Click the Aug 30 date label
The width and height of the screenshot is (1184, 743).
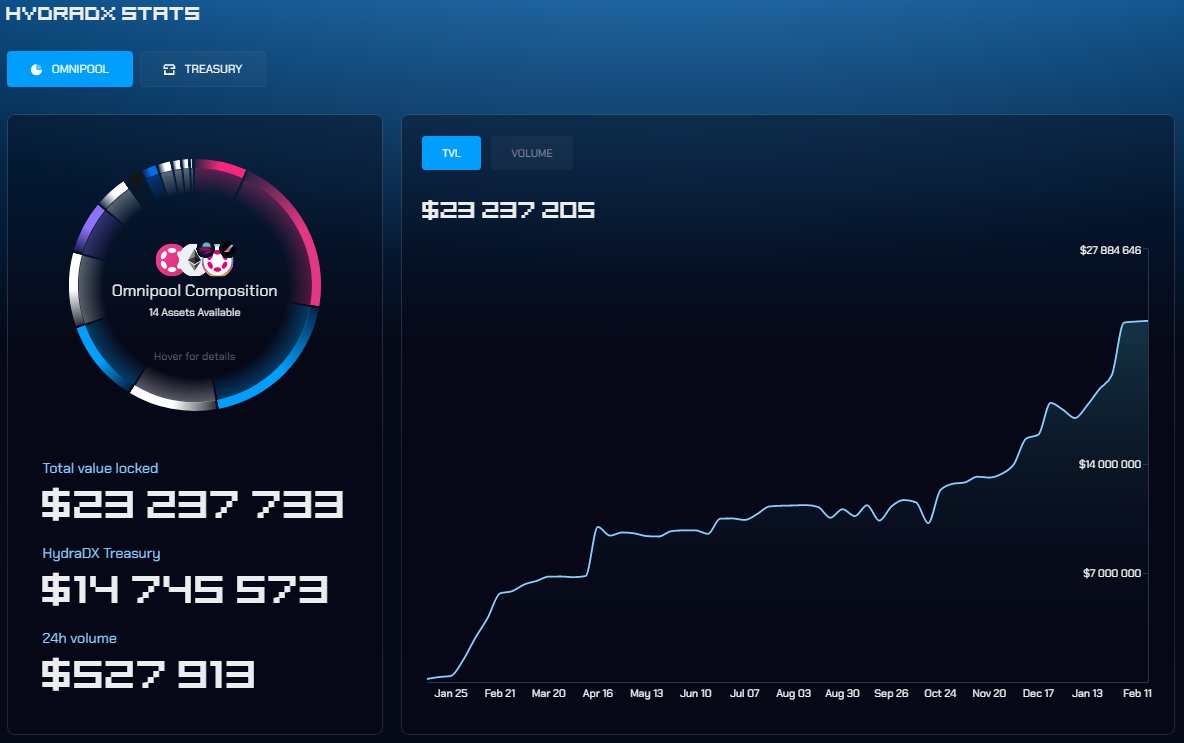(x=842, y=693)
